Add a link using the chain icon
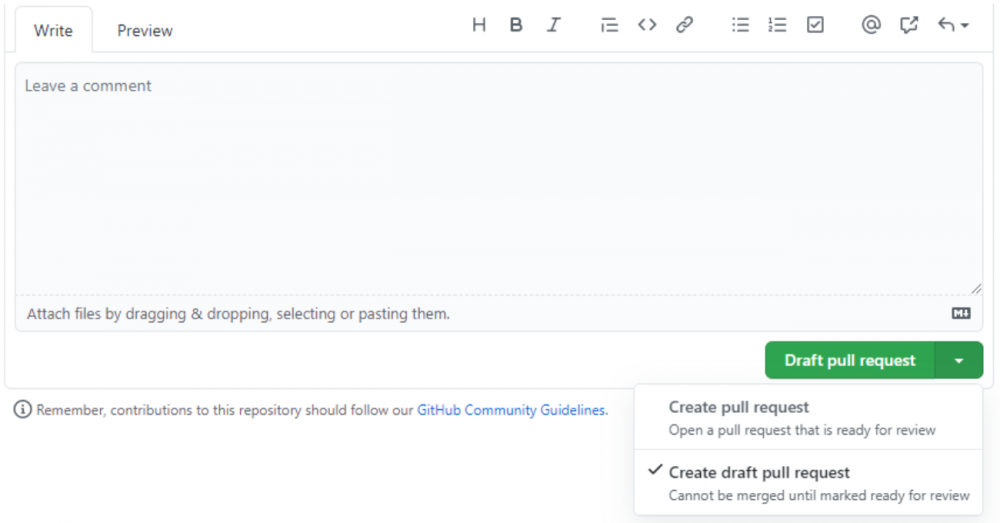 pos(684,25)
